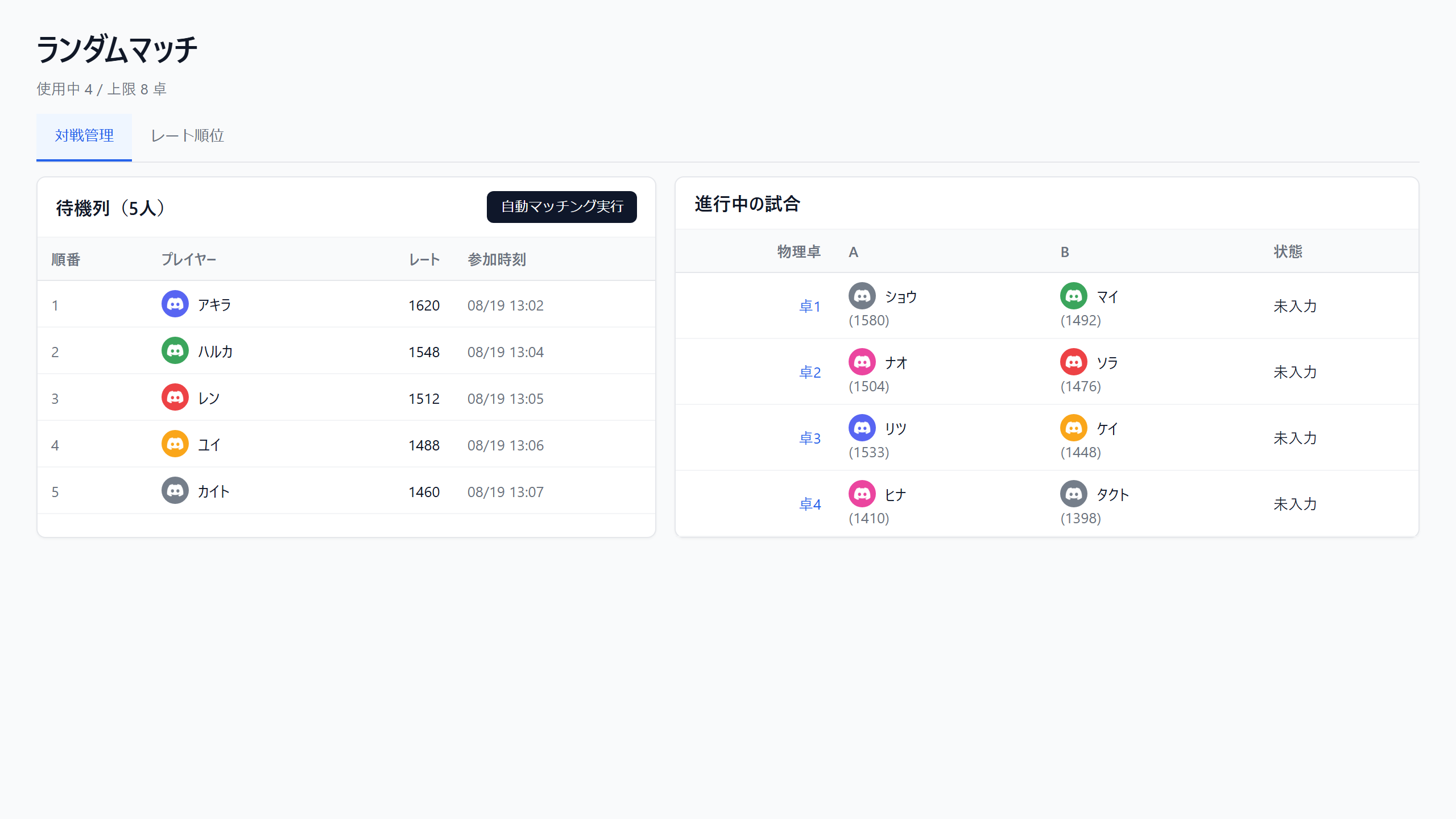
Task: Click タクト's rating (1398)
Action: click(1081, 518)
